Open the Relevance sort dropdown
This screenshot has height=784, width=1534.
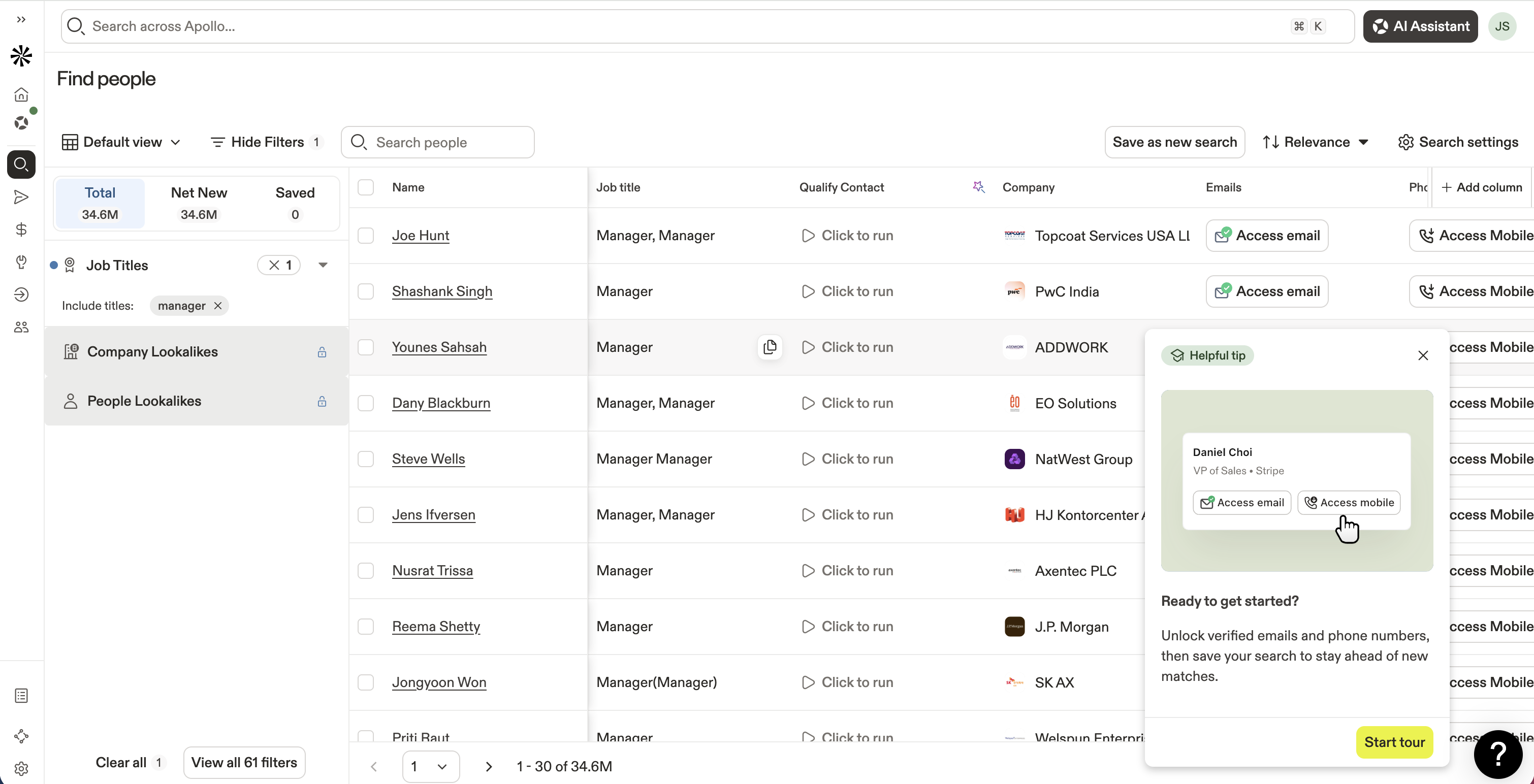pyautogui.click(x=1316, y=142)
